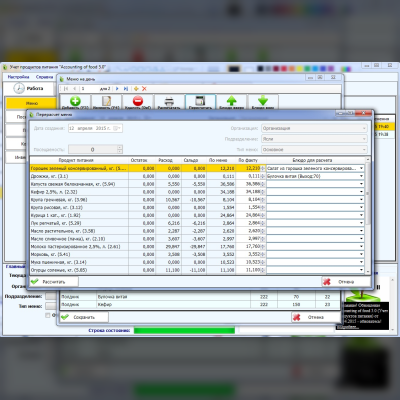This screenshot has width=400, height=400.
Task: Click the Рассчитать button
Action: (54, 282)
